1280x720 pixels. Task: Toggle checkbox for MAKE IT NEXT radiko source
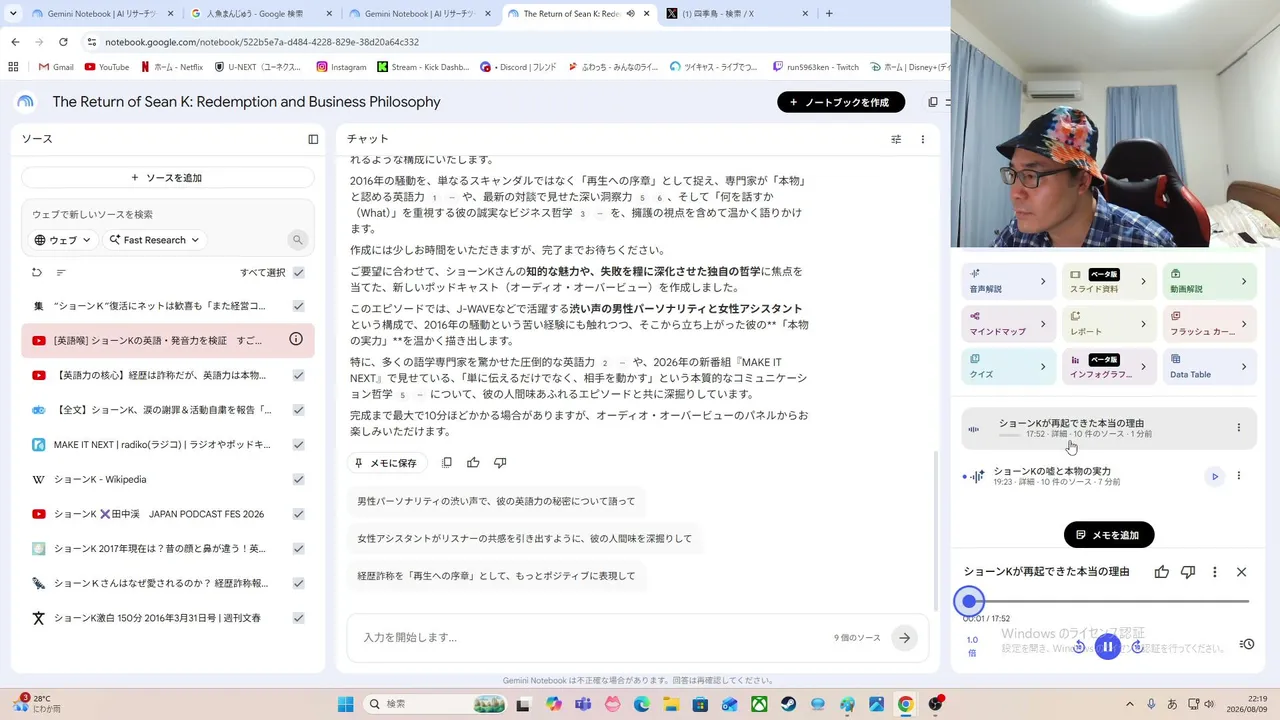point(298,444)
